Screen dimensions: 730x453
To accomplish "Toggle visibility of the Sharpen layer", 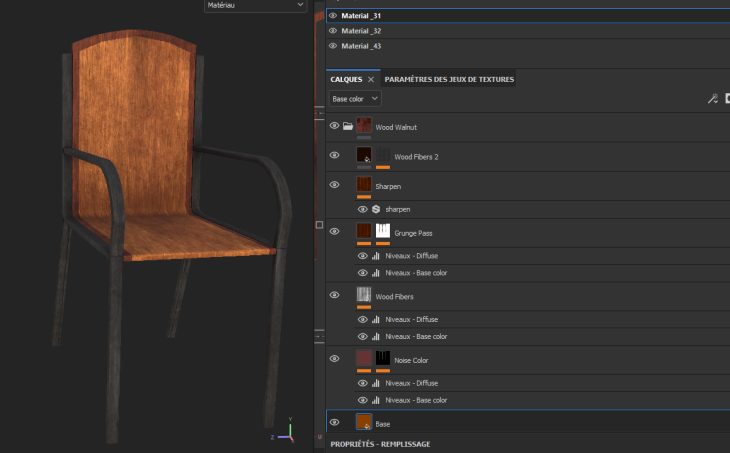I will [334, 185].
